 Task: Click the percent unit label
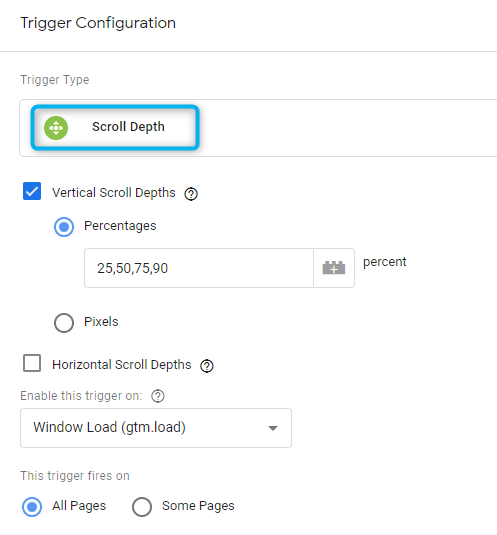click(384, 262)
